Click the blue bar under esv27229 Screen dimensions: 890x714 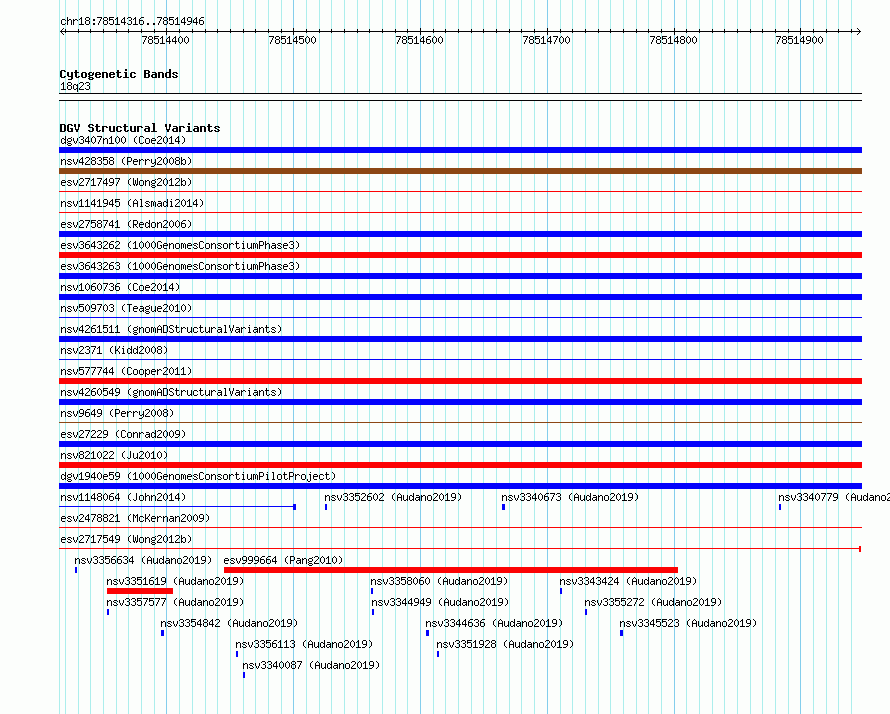[x=460, y=444]
